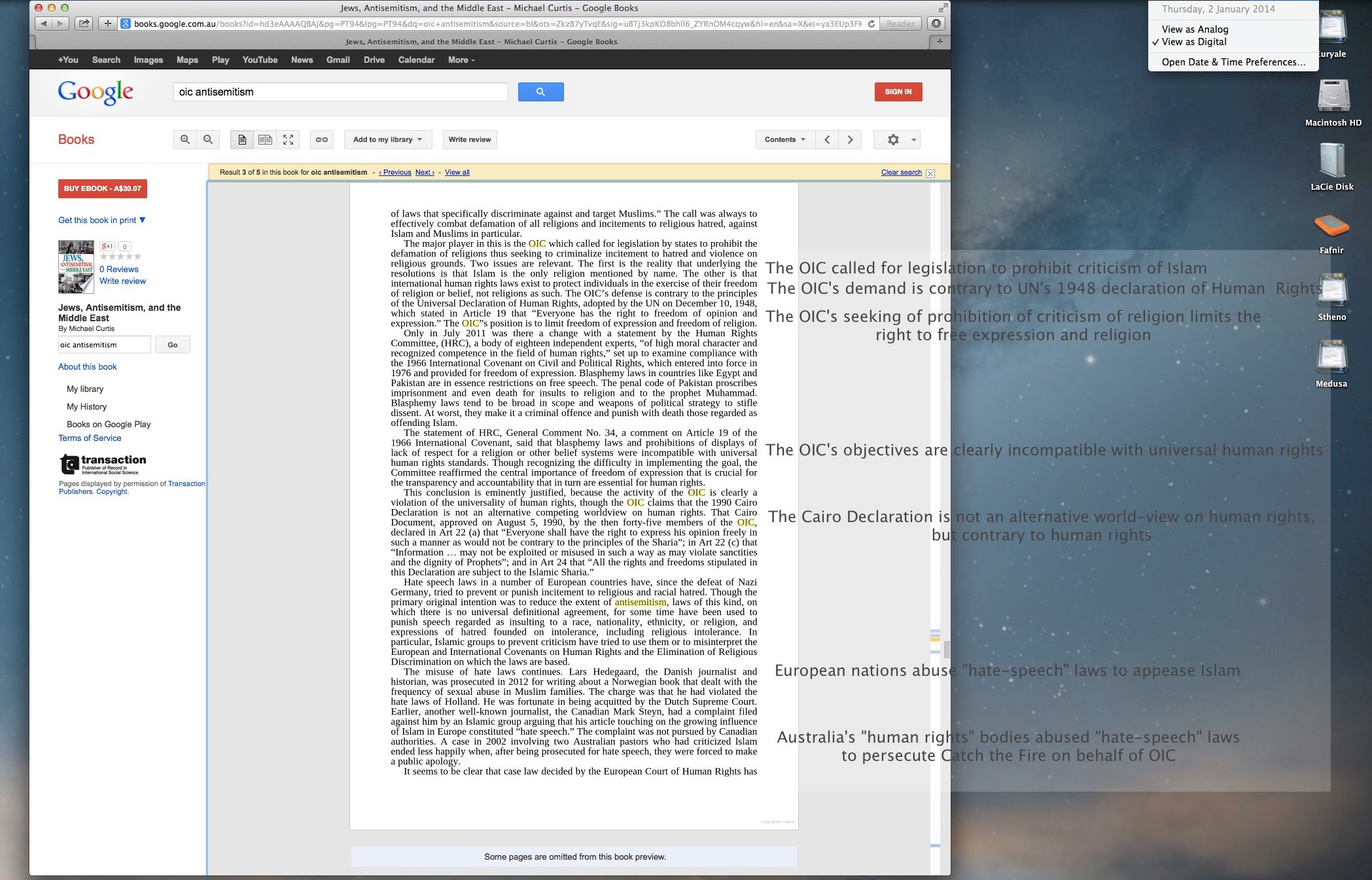Click the main Google search input field
The width and height of the screenshot is (1372, 880).
tap(340, 92)
